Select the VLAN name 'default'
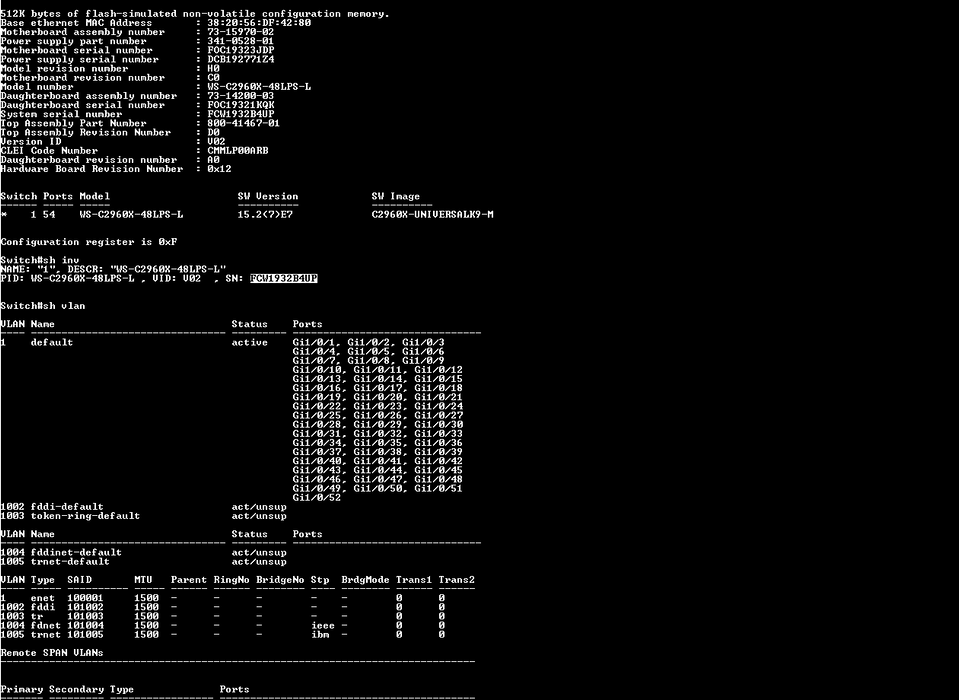 (52, 342)
